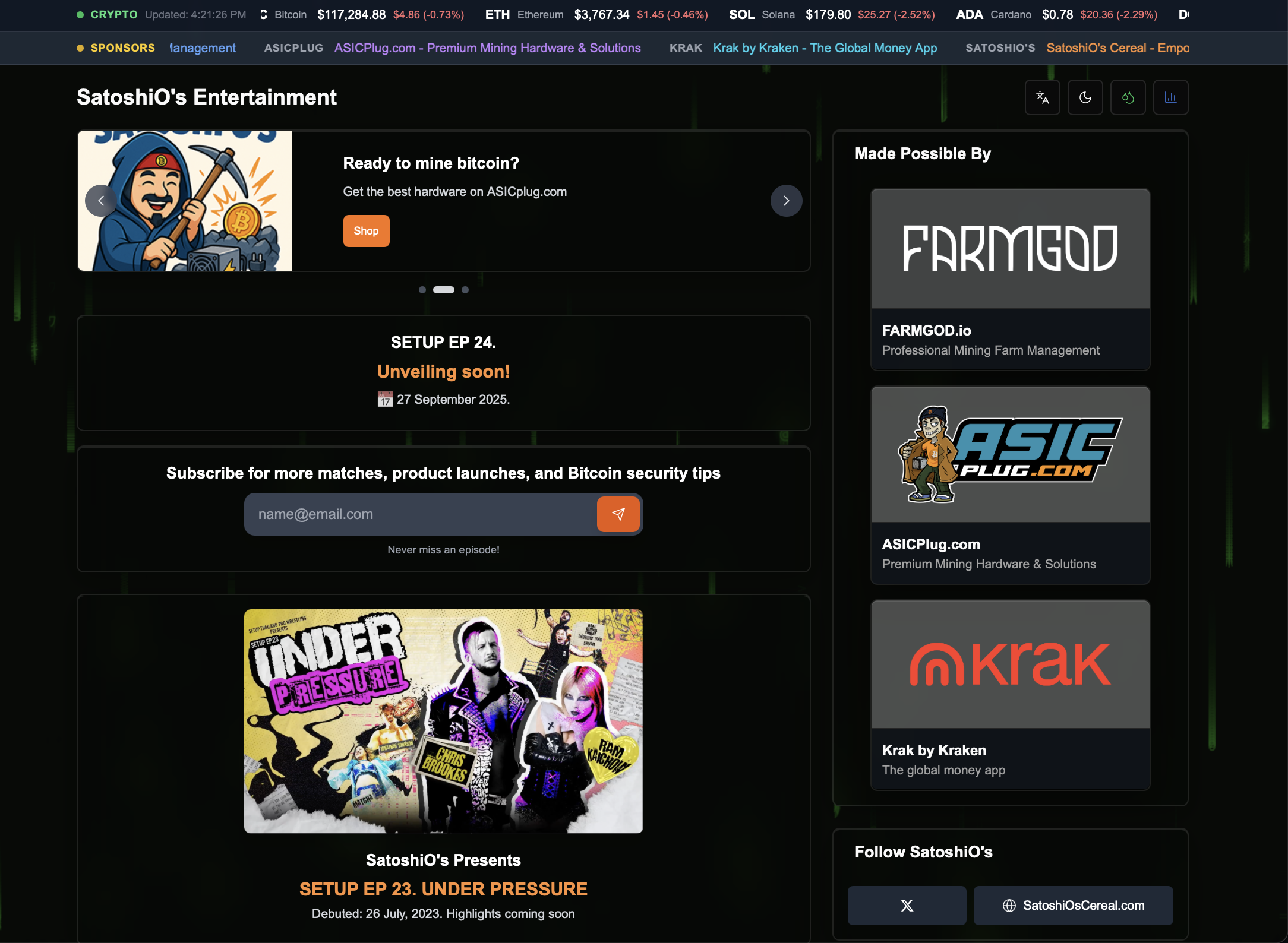1288x943 pixels.
Task: Open the Under Pressure event poster
Action: (x=443, y=721)
